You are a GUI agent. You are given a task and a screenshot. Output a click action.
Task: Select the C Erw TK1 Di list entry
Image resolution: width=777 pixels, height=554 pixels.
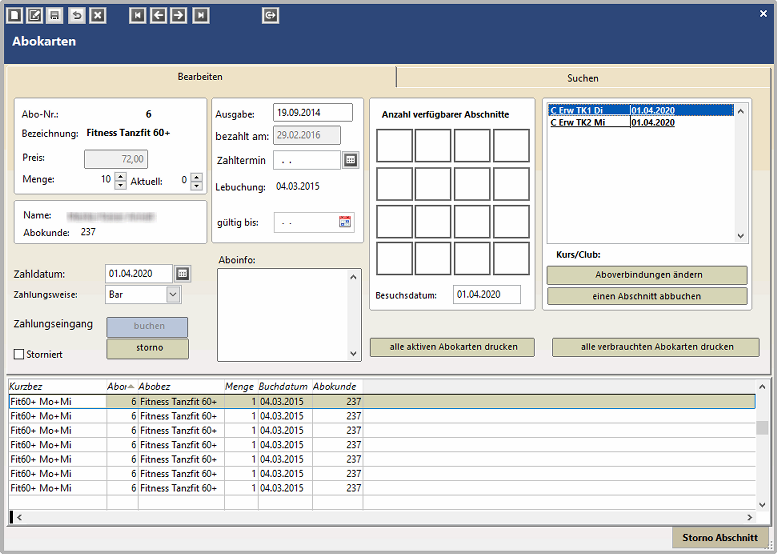(x=641, y=110)
